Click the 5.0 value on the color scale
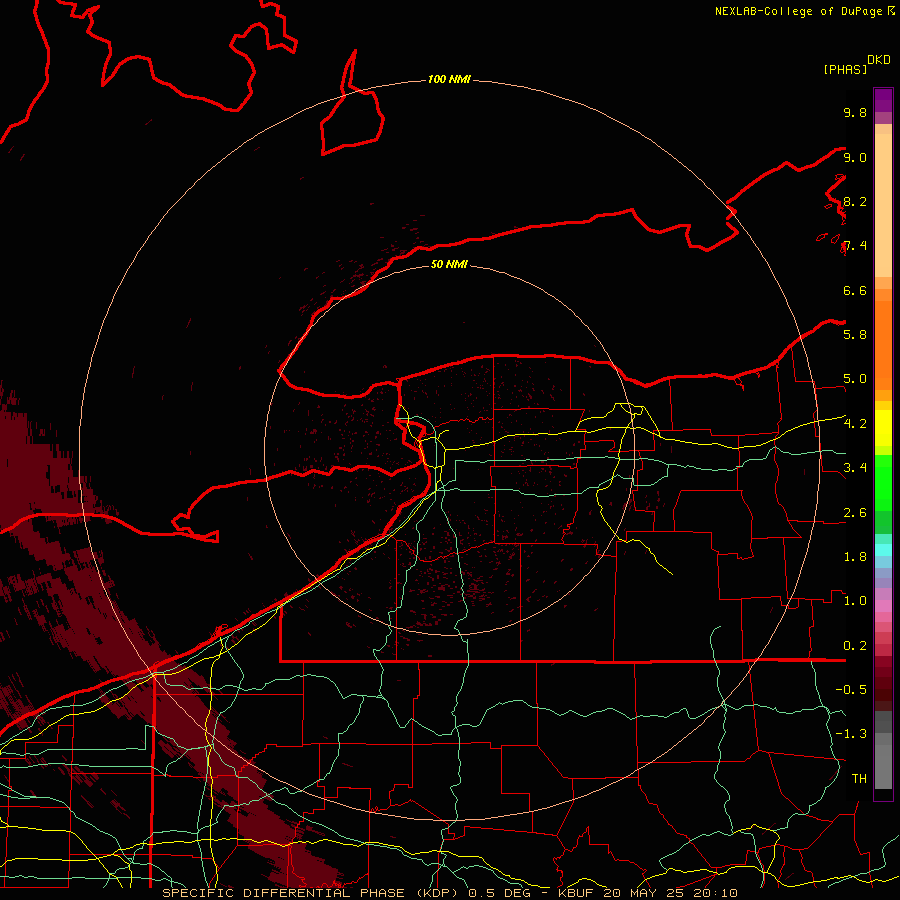Screen dimensions: 900x900 tap(855, 379)
